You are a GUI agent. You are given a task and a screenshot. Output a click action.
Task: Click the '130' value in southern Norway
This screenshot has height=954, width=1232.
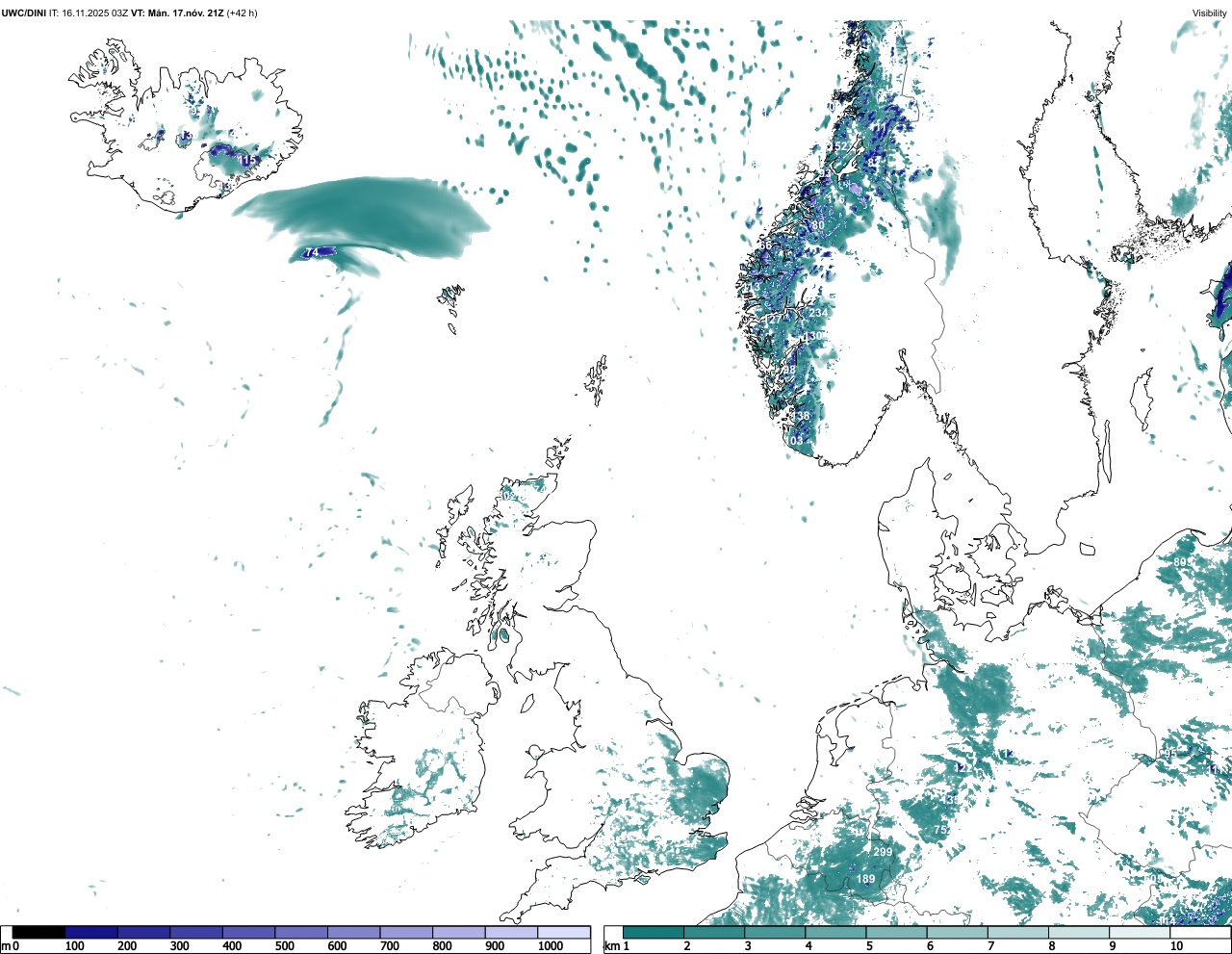814,336
